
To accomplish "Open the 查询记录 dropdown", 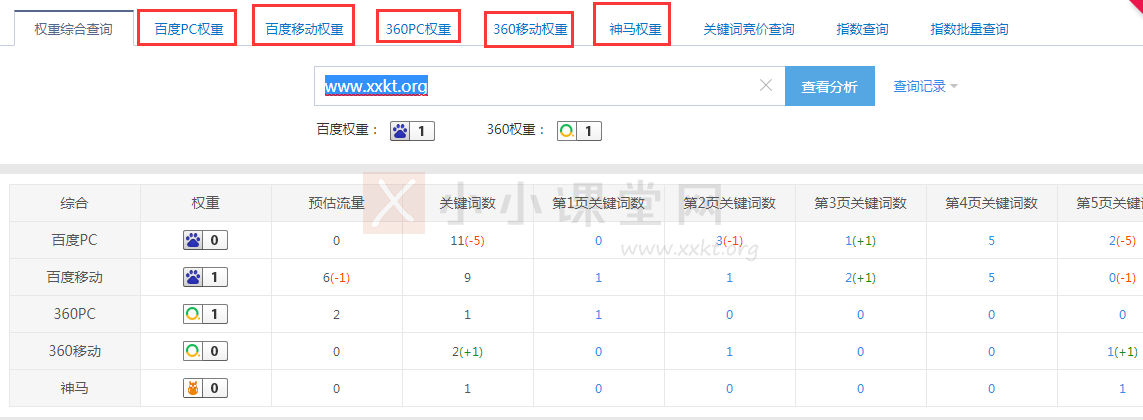I will click(925, 86).
